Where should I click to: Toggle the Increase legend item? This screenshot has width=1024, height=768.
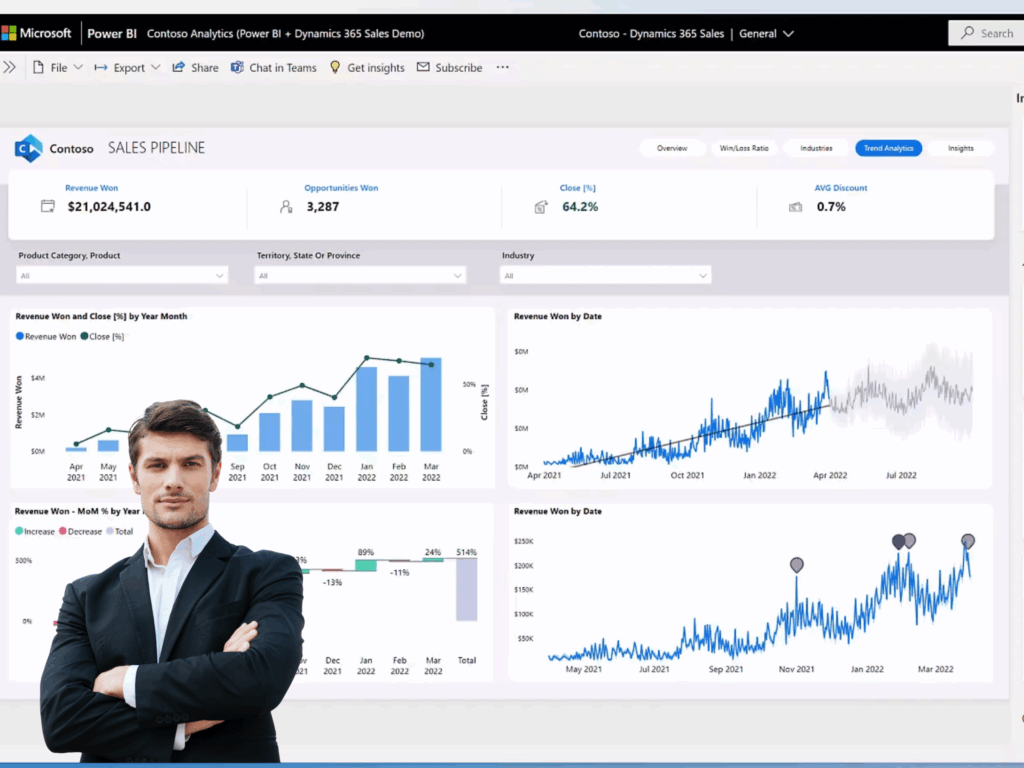coord(34,532)
